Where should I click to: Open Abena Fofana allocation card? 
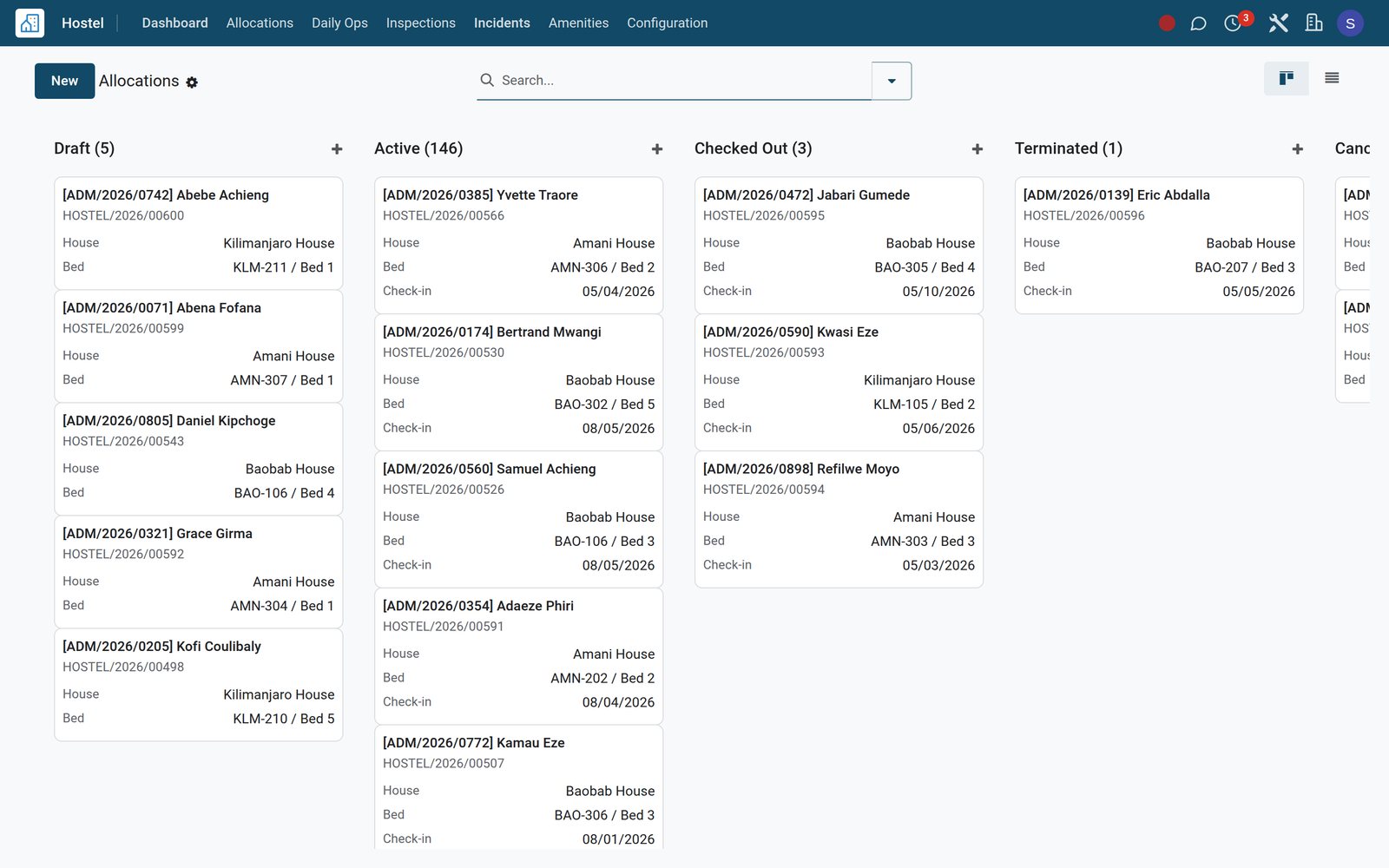[198, 346]
